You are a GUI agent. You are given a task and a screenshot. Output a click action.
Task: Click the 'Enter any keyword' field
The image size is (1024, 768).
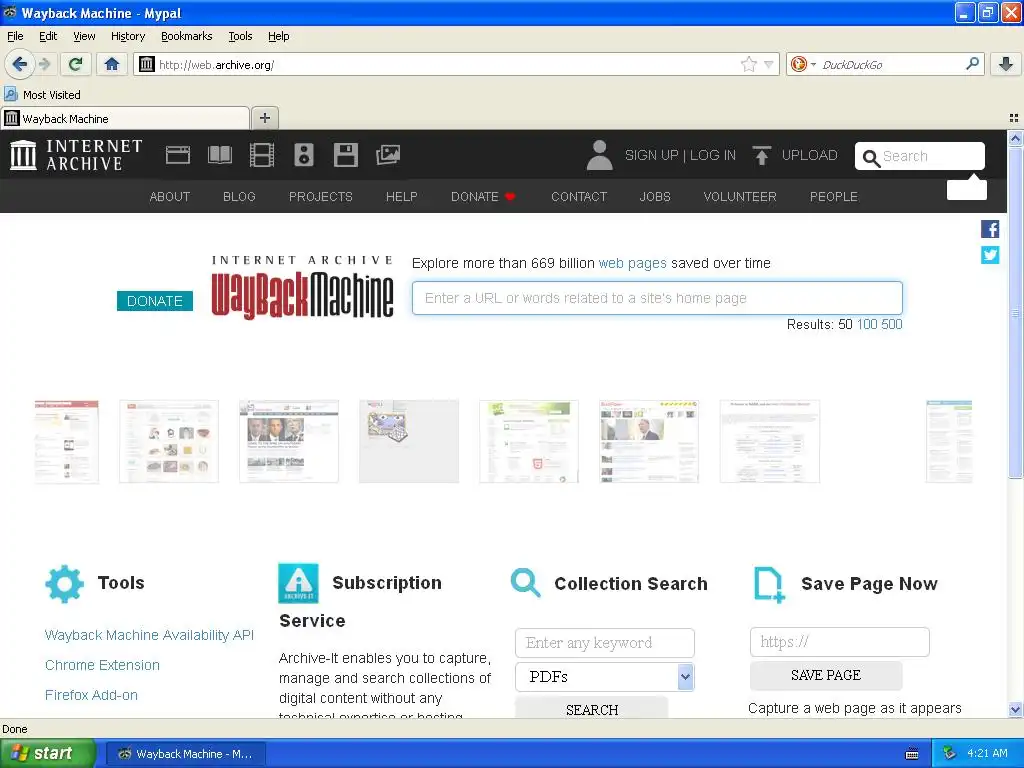pyautogui.click(x=605, y=643)
